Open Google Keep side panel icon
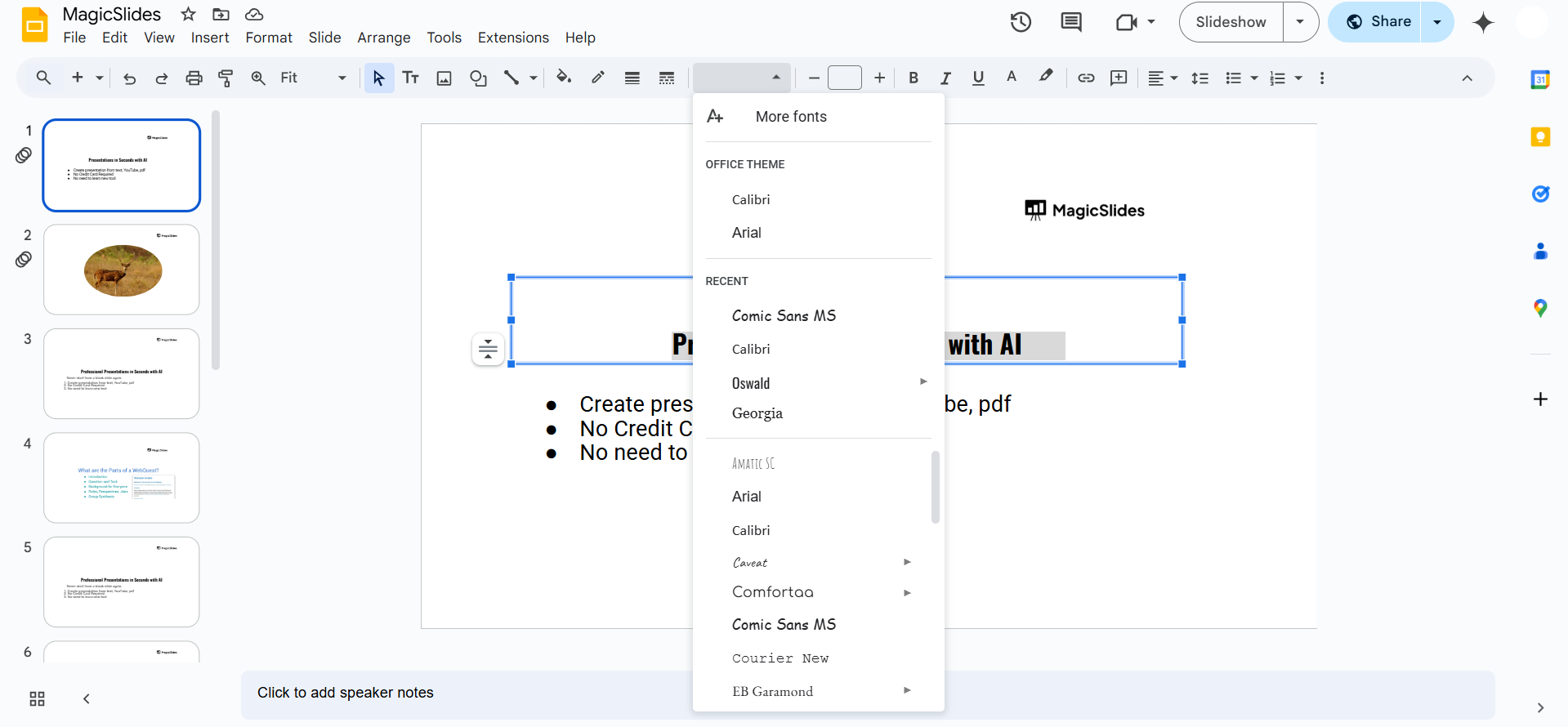The image size is (1568, 727). [x=1540, y=136]
